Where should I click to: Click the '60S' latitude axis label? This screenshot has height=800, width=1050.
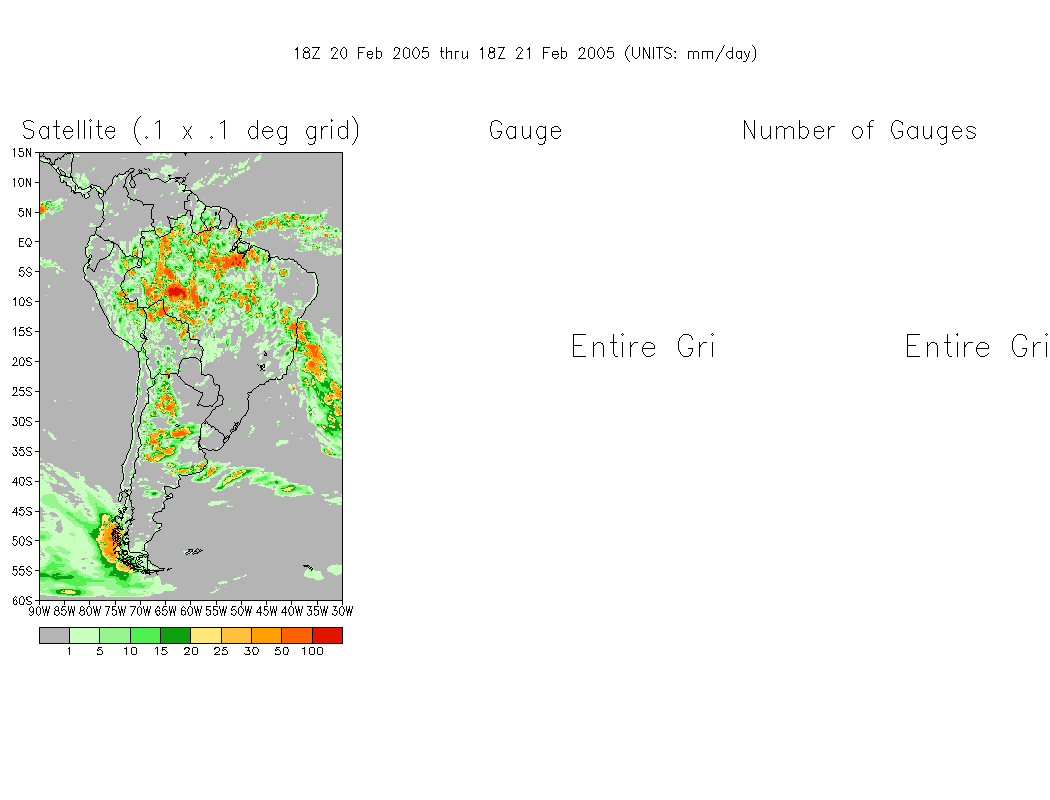click(21, 601)
